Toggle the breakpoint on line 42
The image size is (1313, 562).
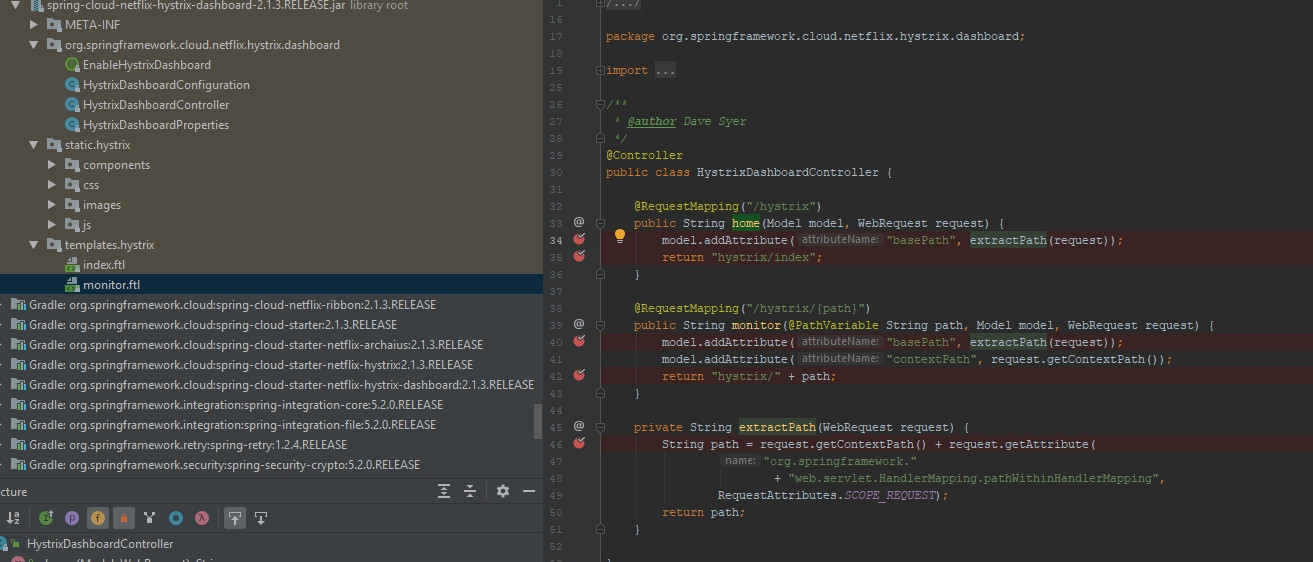tap(579, 375)
